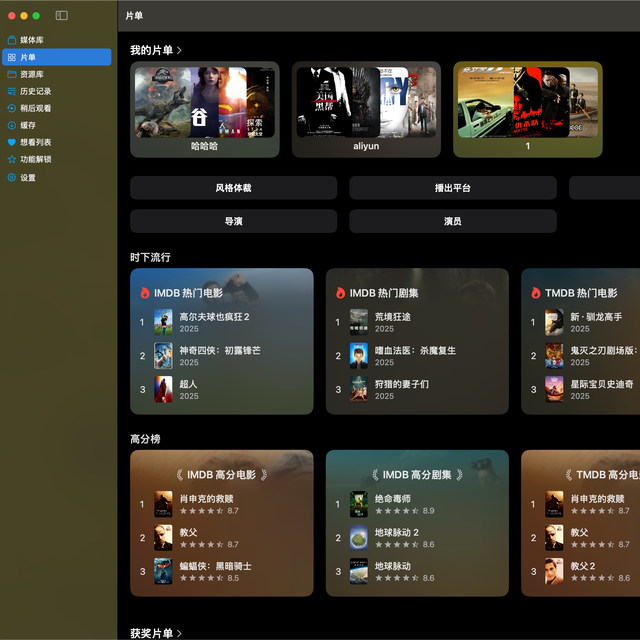The image size is (640, 640).
Task: Open the 地球脉动 2 poster
Action: coord(359,538)
